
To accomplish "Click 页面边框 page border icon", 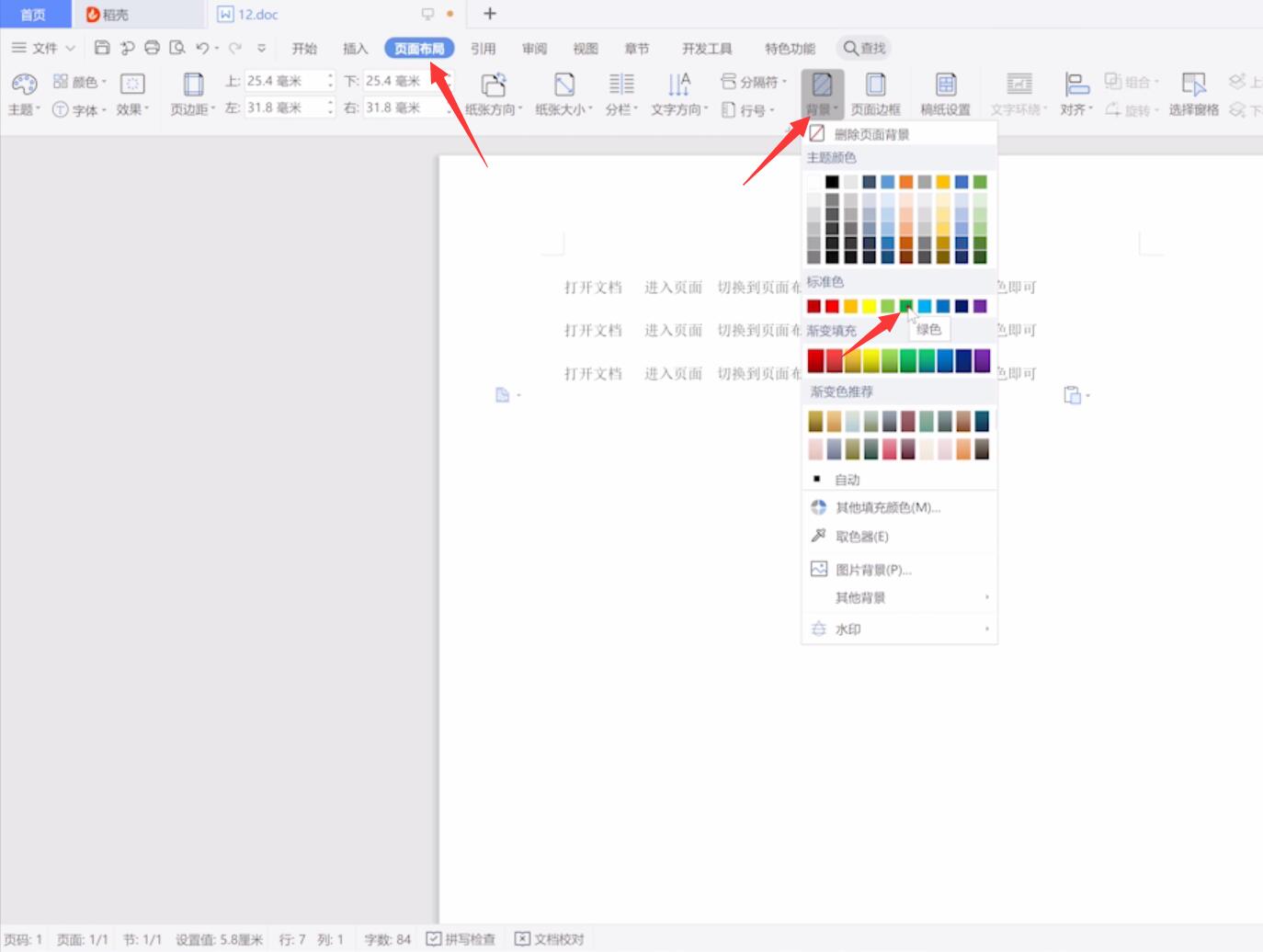I will pyautogui.click(x=876, y=85).
